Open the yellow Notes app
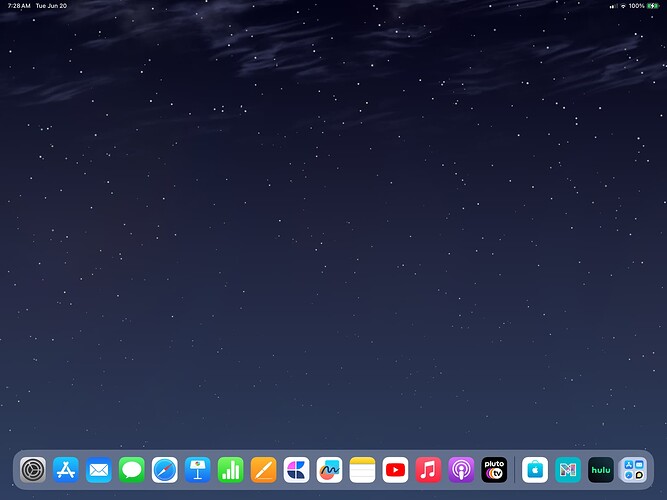The width and height of the screenshot is (667, 500). pyautogui.click(x=362, y=469)
